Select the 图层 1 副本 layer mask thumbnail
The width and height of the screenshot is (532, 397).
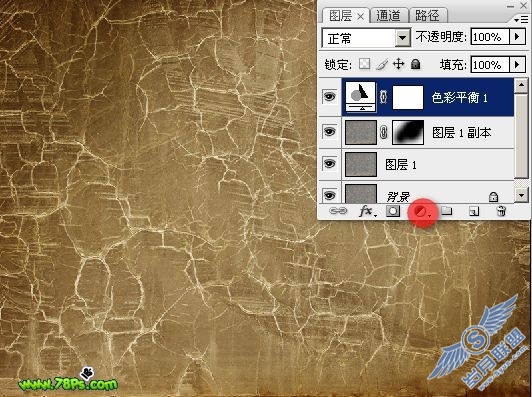point(408,132)
